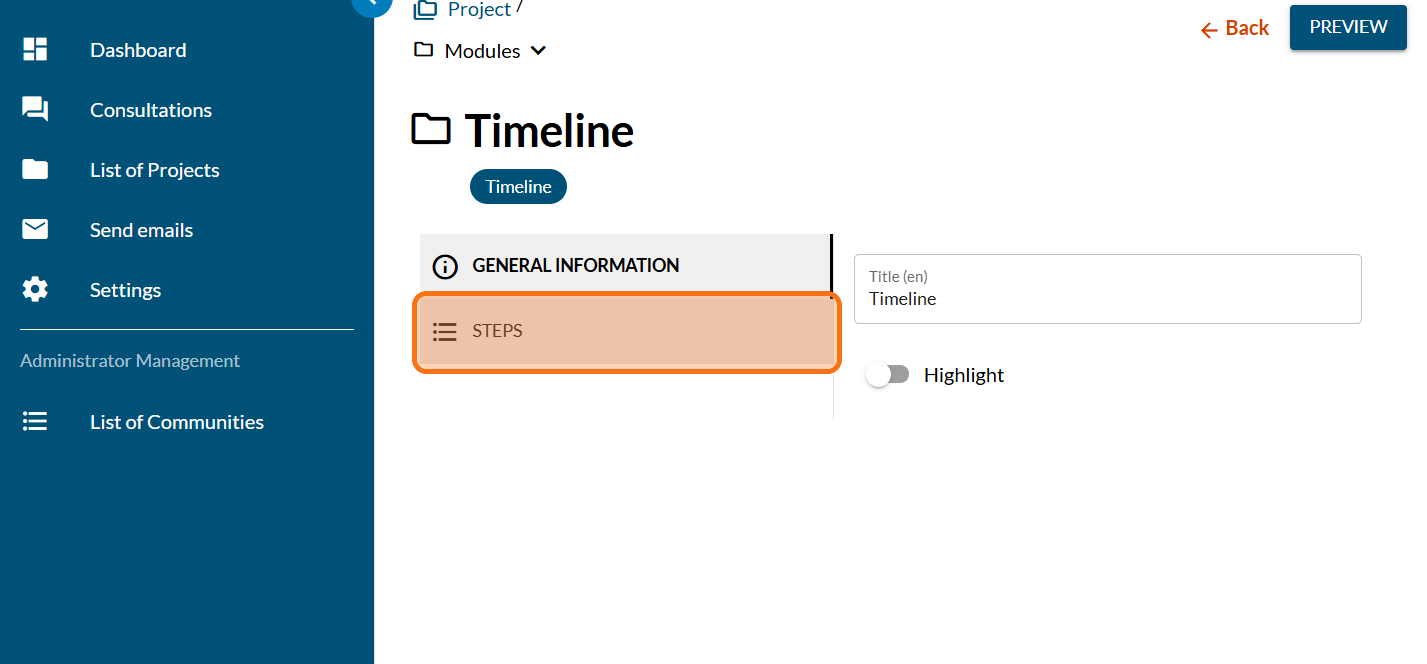
Task: Click the Timeline tag chip
Action: (518, 187)
